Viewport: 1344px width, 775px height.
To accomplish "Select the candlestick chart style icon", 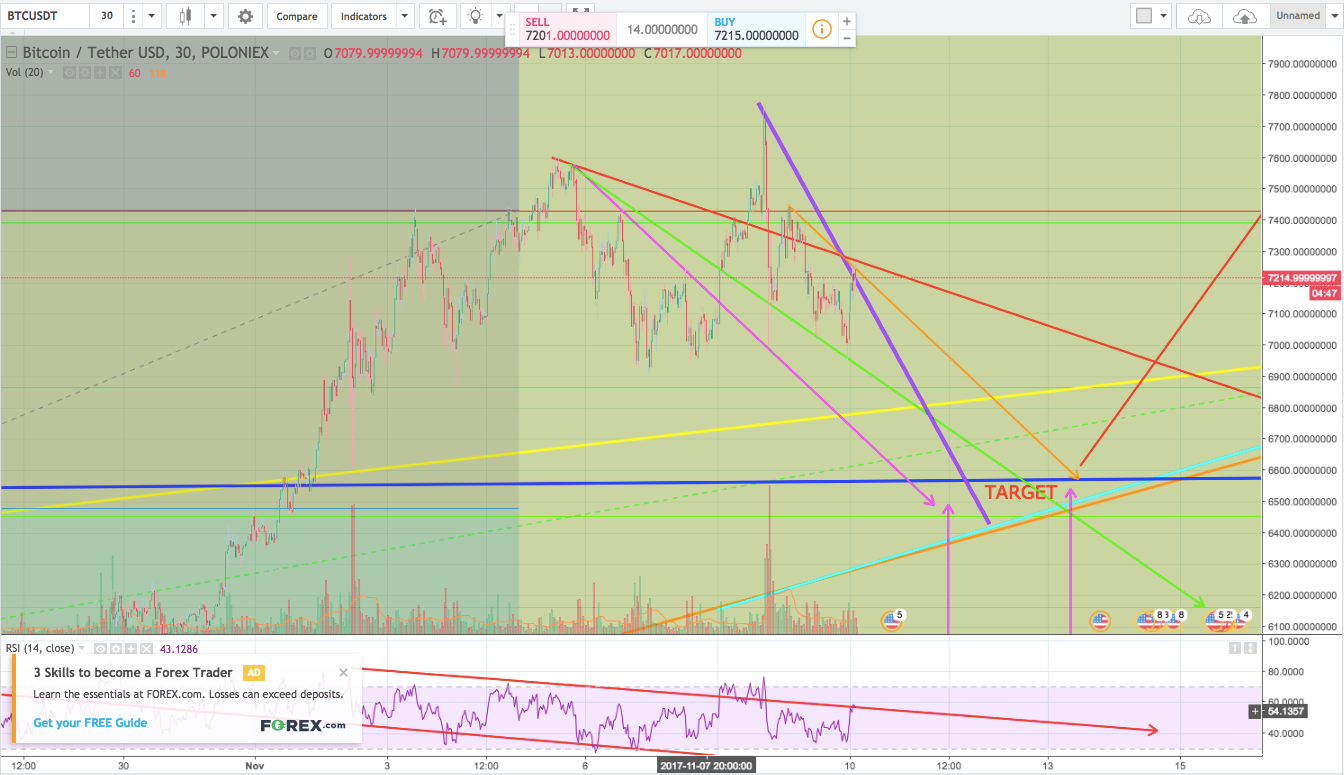I will [185, 16].
